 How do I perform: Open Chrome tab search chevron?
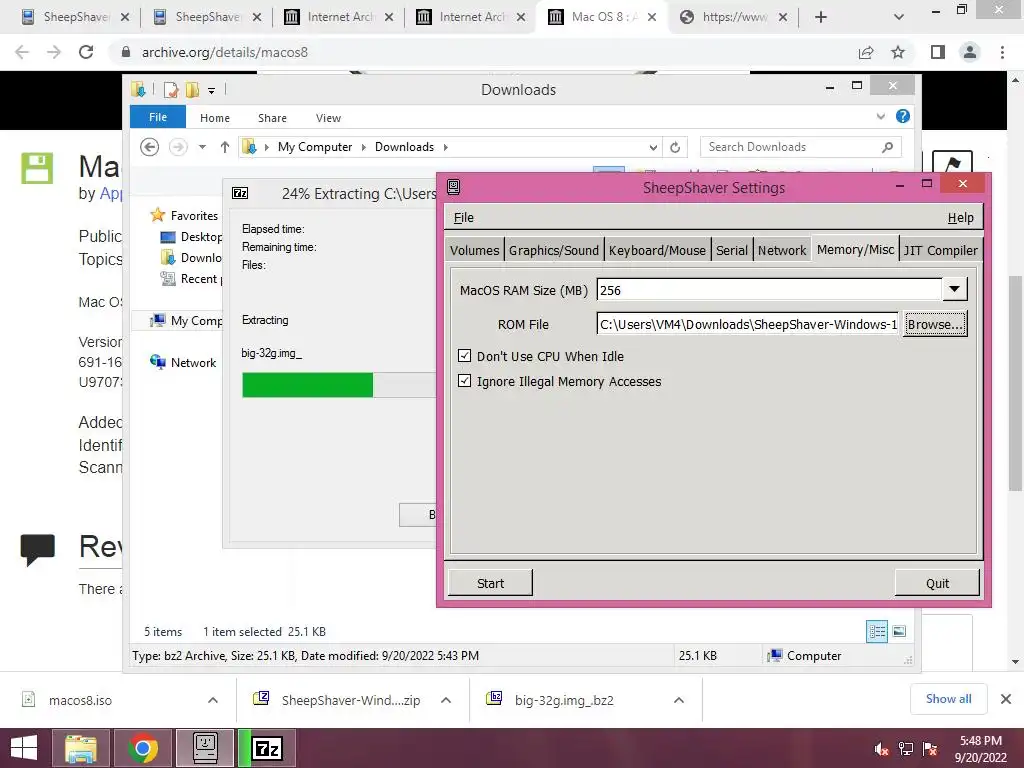click(x=899, y=17)
